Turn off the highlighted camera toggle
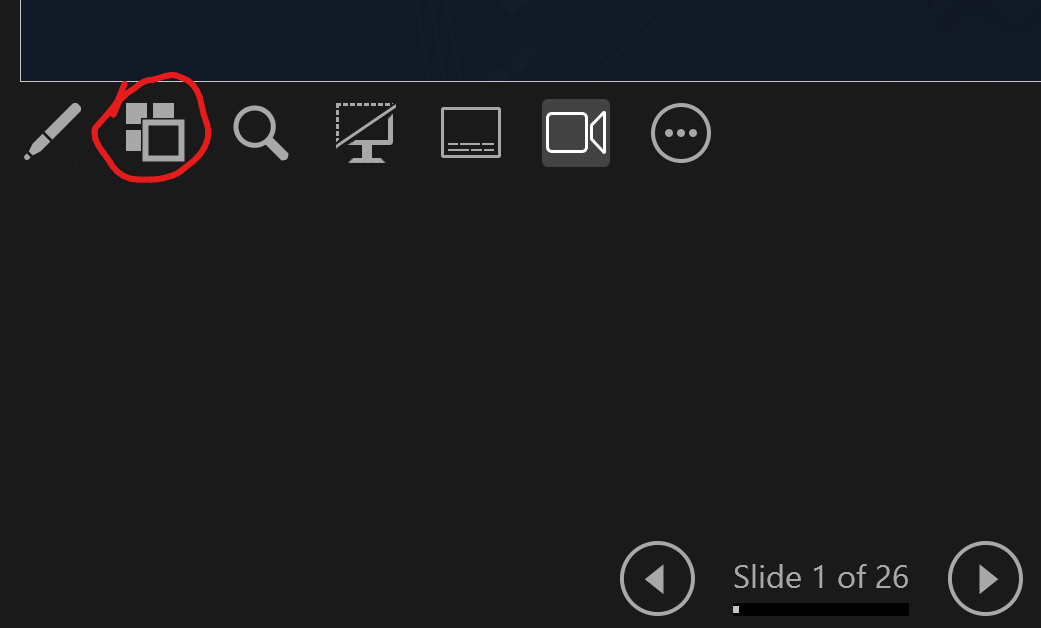This screenshot has width=1041, height=628. point(576,133)
